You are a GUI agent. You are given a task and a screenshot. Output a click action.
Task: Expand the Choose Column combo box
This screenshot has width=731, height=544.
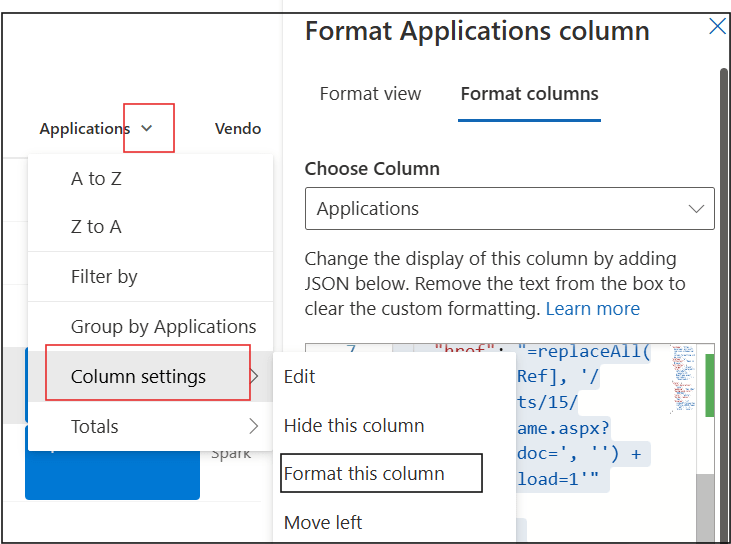click(x=509, y=209)
